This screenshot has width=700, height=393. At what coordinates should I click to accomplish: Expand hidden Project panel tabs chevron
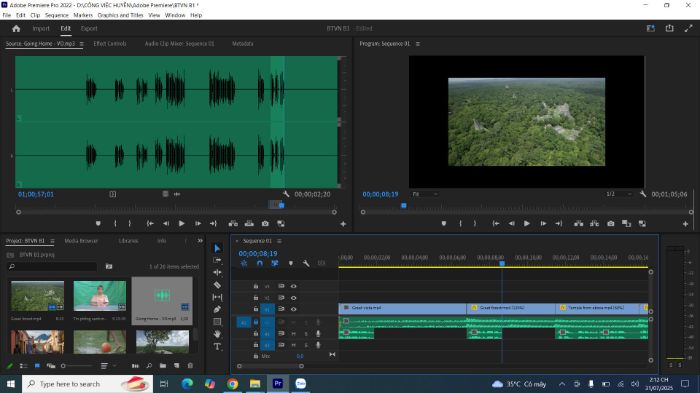click(x=200, y=241)
